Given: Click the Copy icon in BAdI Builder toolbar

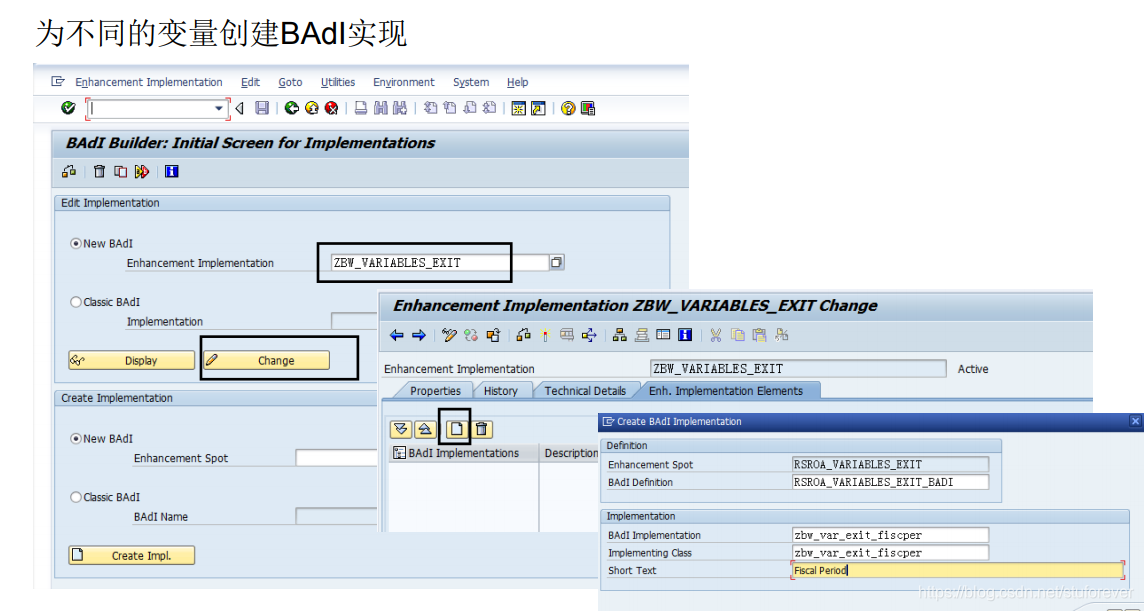Looking at the screenshot, I should 120,172.
